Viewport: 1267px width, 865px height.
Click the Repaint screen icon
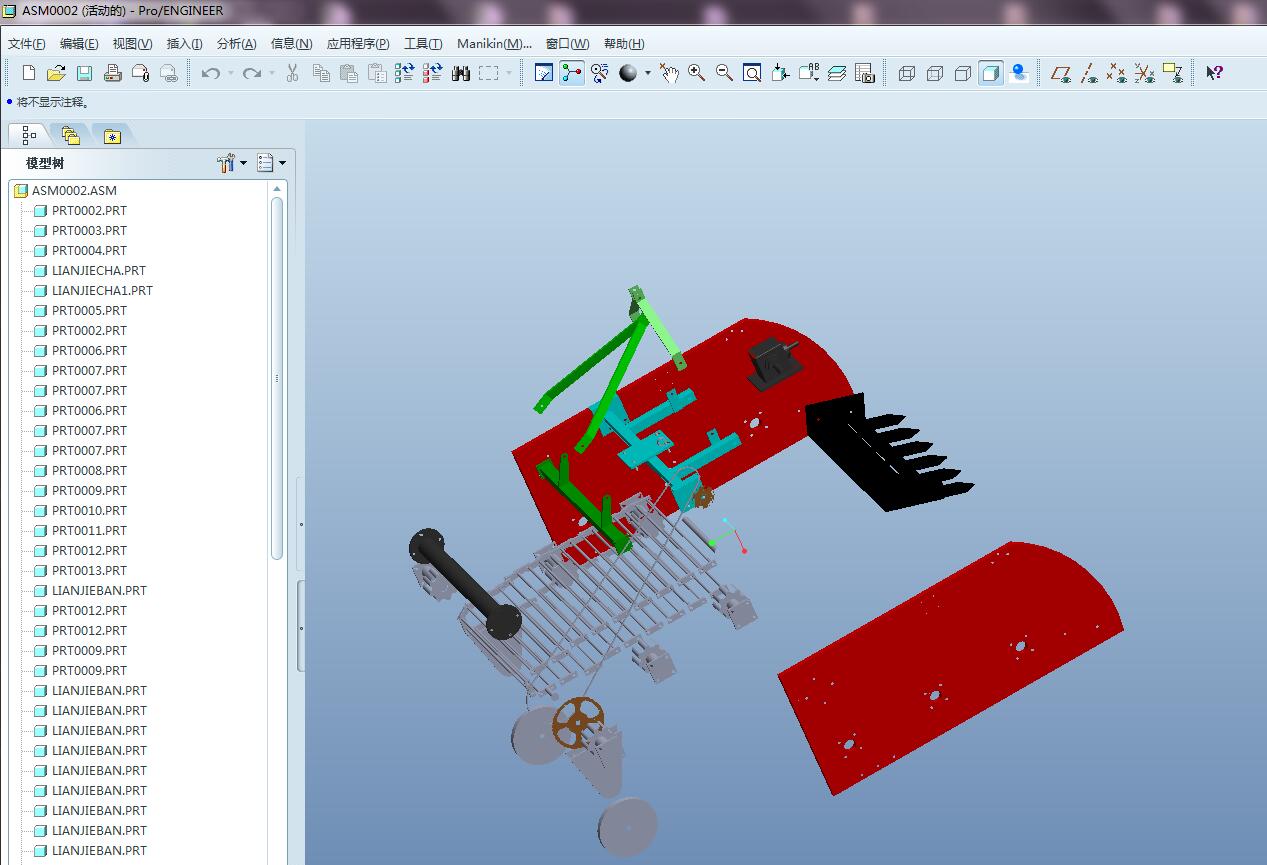(544, 73)
